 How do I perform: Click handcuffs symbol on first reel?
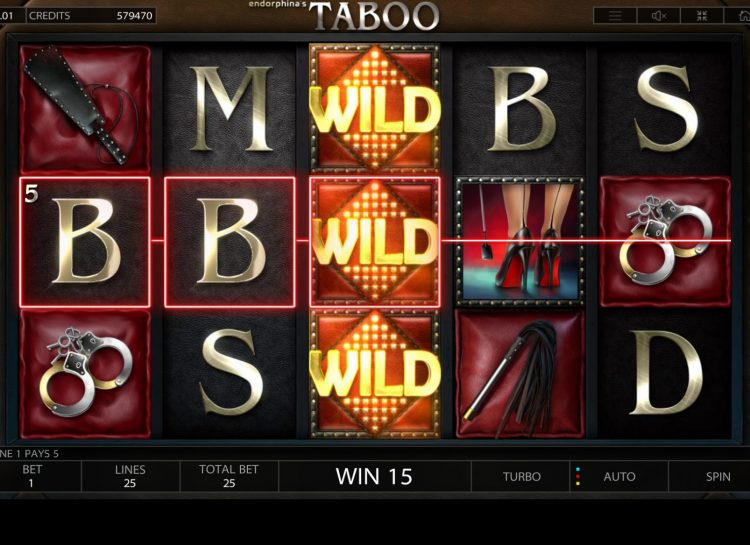[85, 374]
